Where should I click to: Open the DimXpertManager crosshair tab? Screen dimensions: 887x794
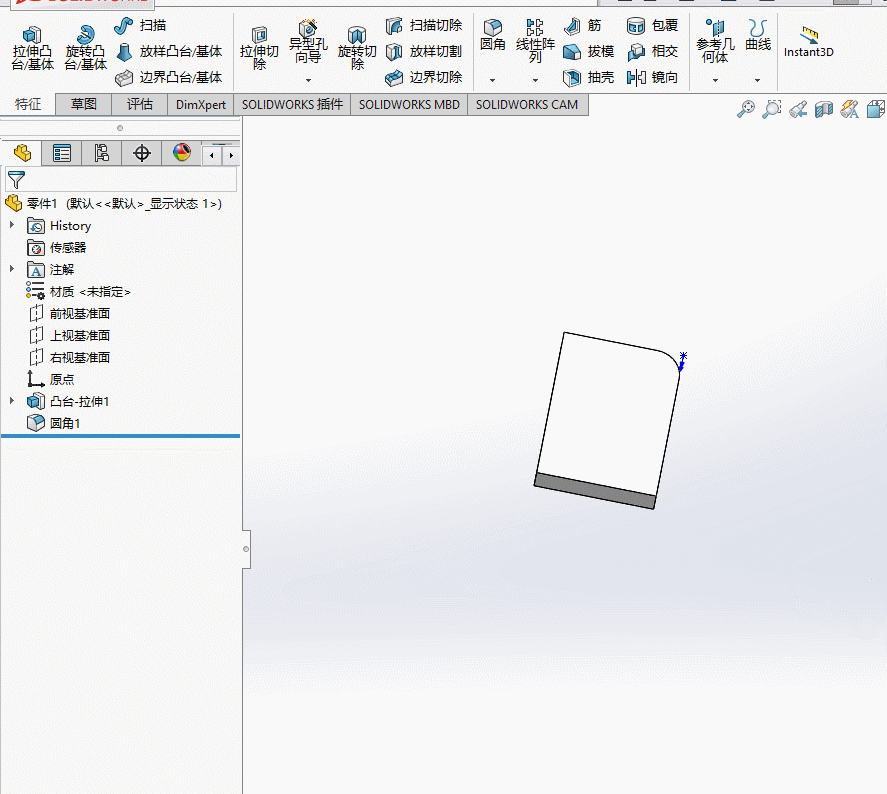141,153
